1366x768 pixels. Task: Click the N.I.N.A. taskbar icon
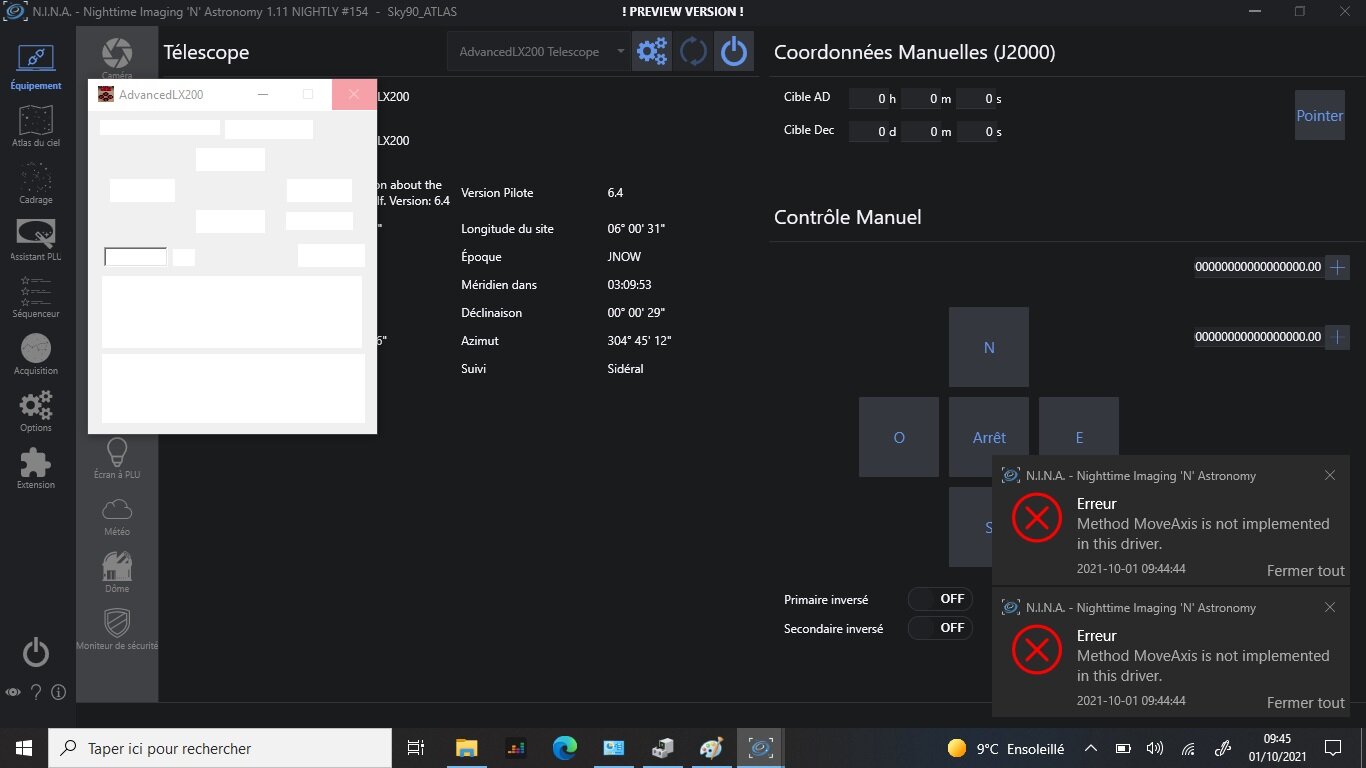[x=760, y=748]
